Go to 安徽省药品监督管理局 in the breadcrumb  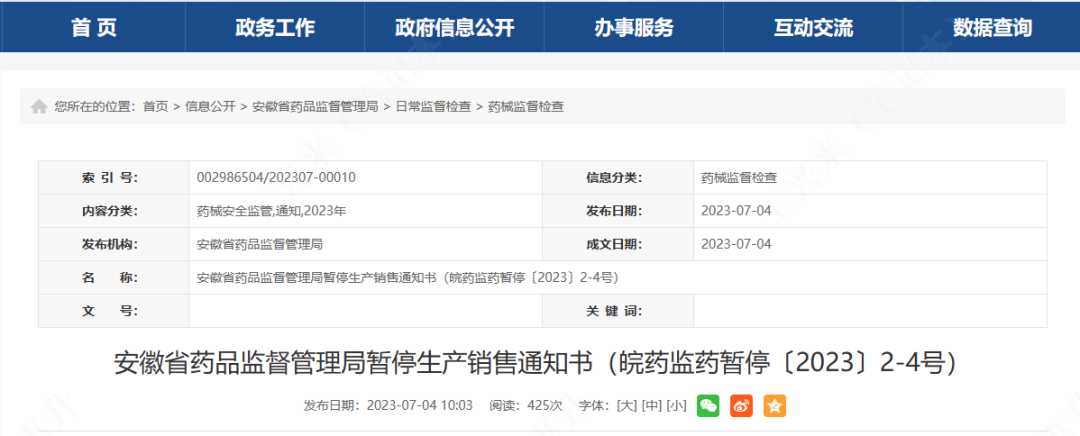tap(315, 107)
